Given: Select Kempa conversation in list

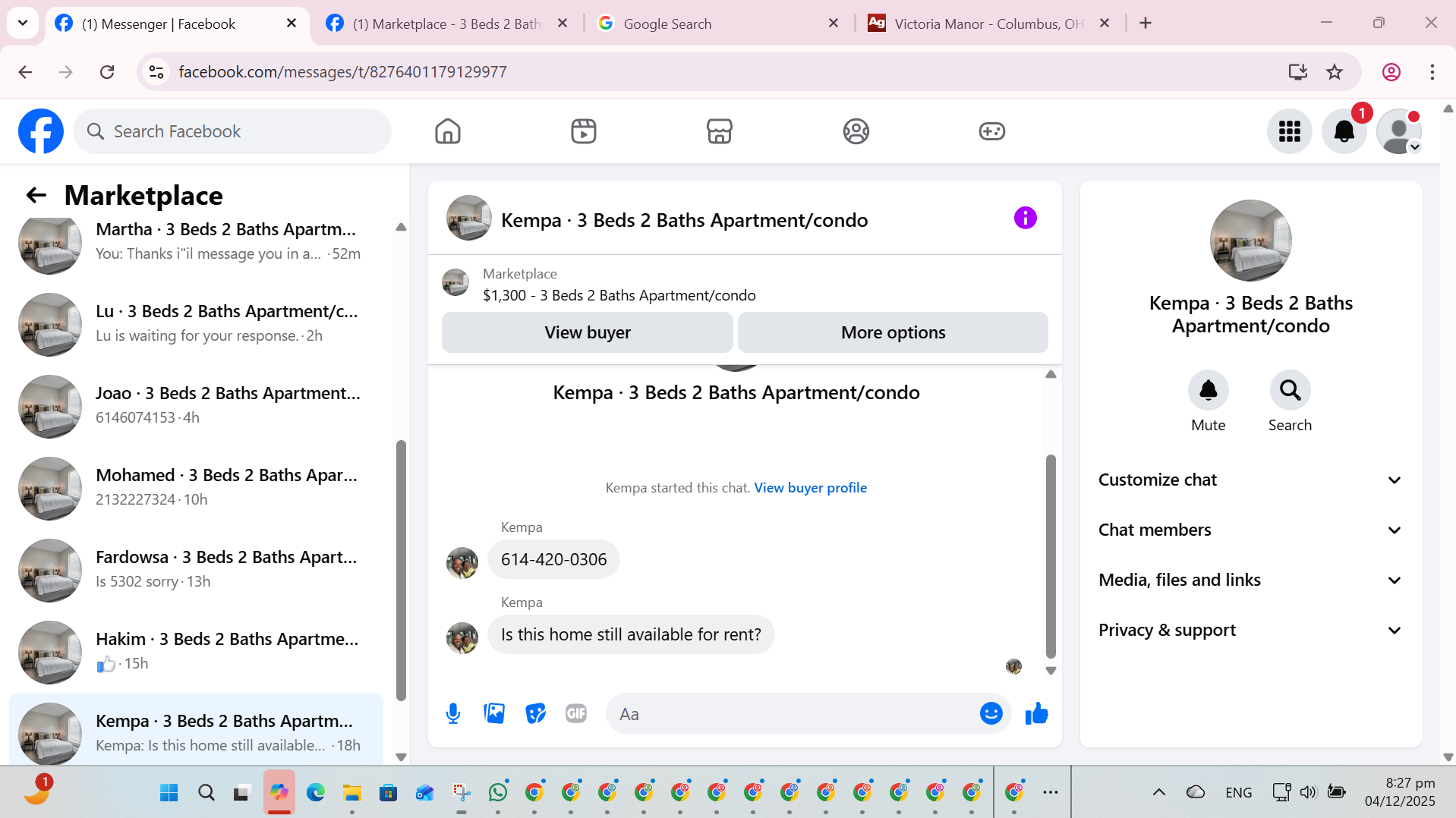Looking at the screenshot, I should coord(196,730).
